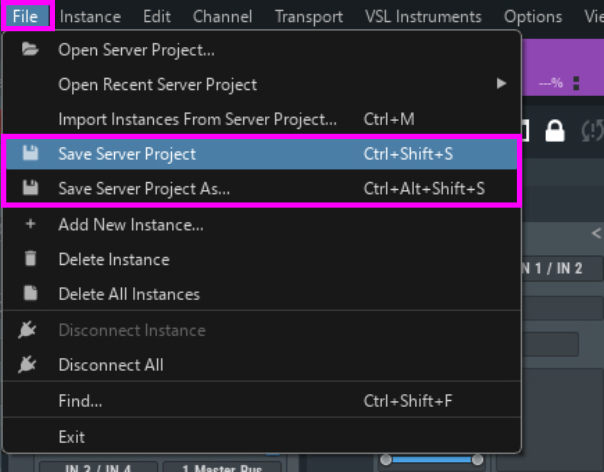Open the Options menu

(532, 16)
